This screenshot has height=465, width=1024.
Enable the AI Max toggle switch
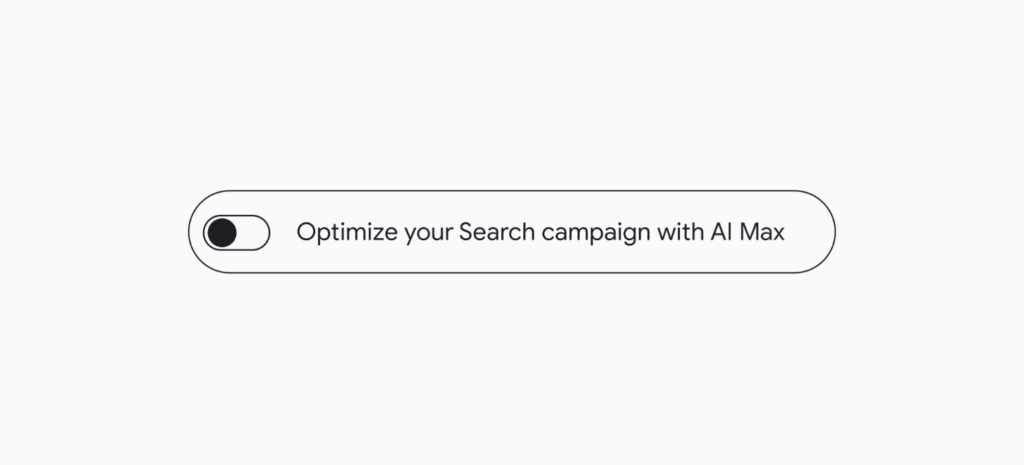point(236,232)
